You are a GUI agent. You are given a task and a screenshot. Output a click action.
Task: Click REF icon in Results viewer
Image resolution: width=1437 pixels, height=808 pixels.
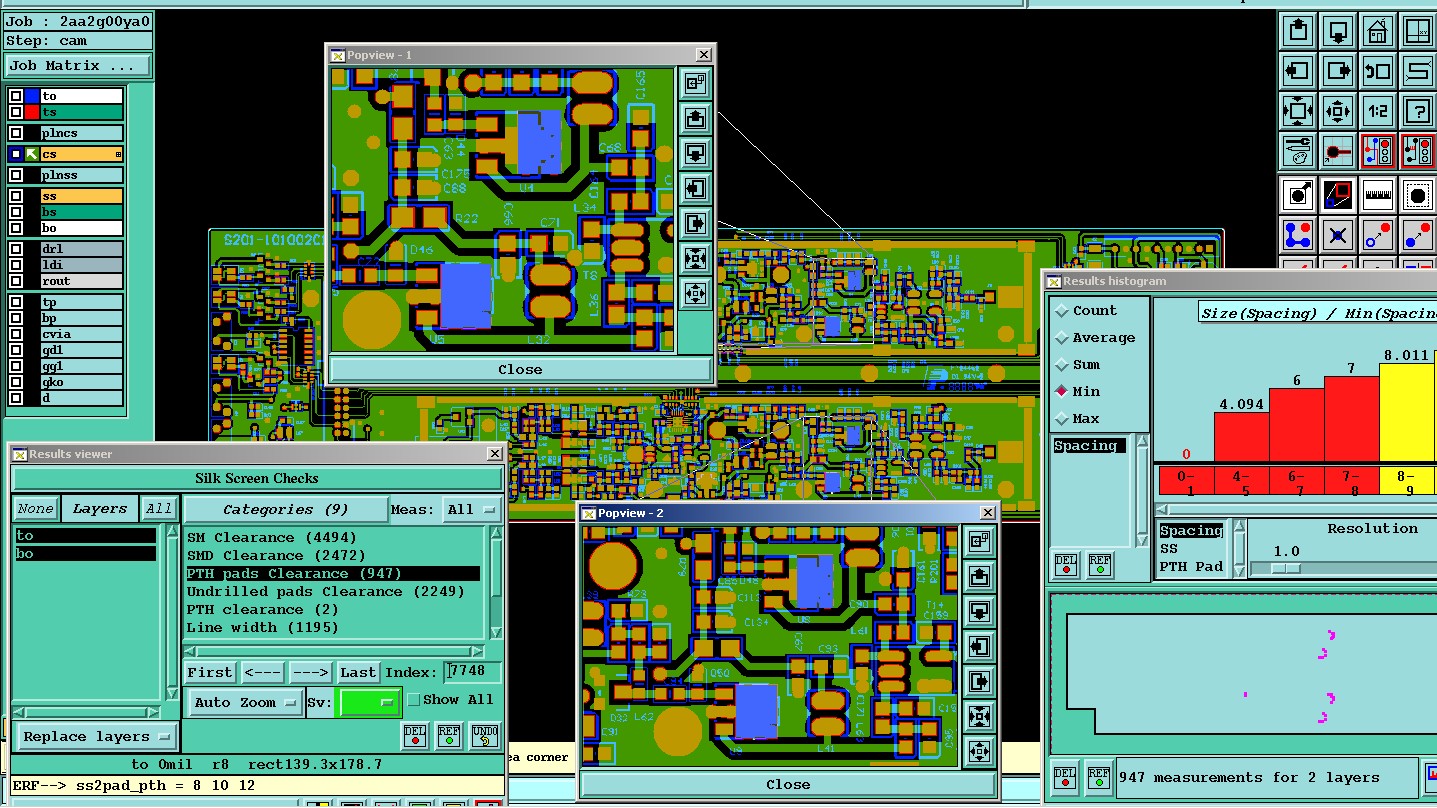(449, 736)
